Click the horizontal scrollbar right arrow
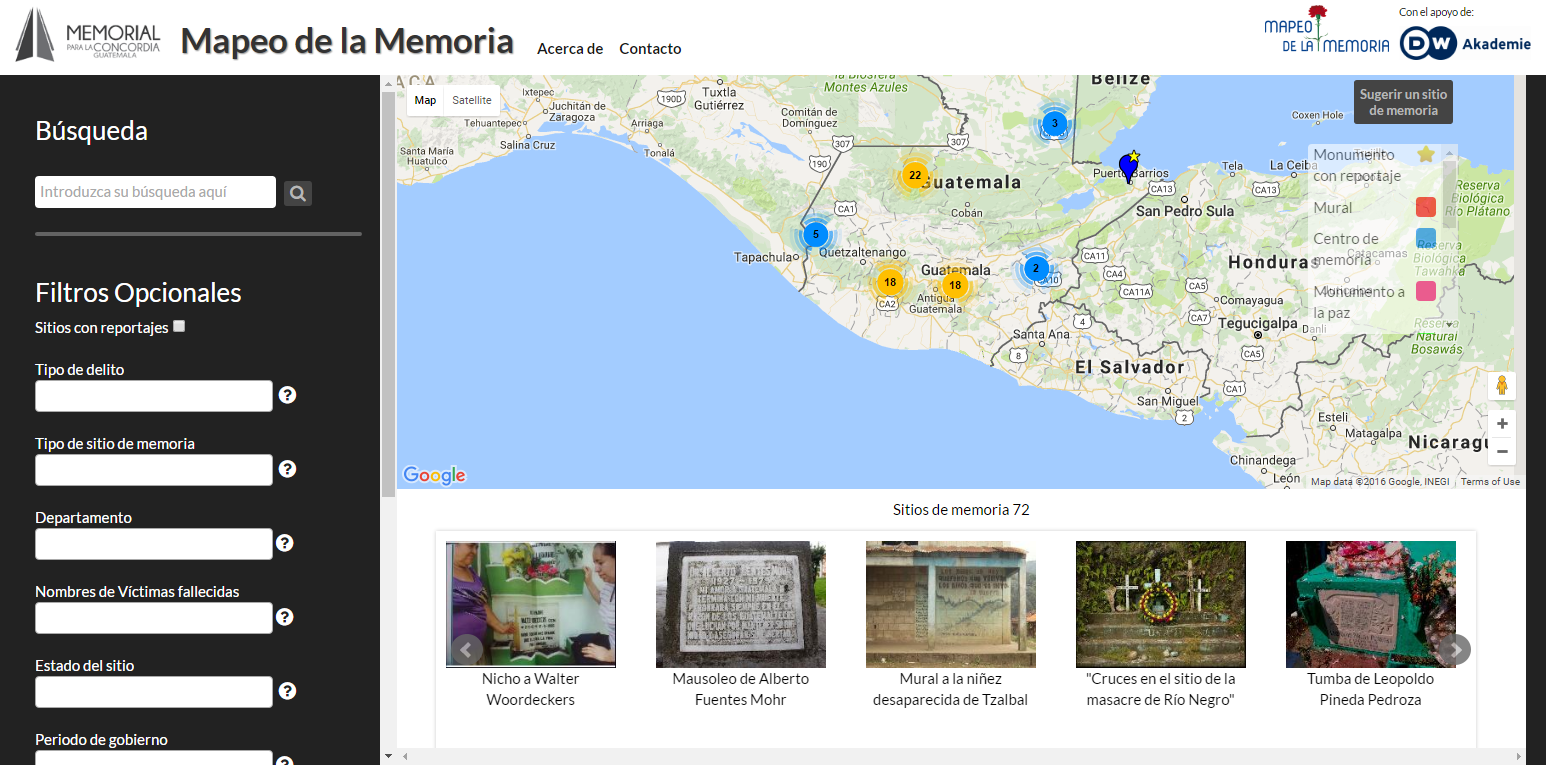Image resolution: width=1546 pixels, height=765 pixels. (x=1518, y=756)
